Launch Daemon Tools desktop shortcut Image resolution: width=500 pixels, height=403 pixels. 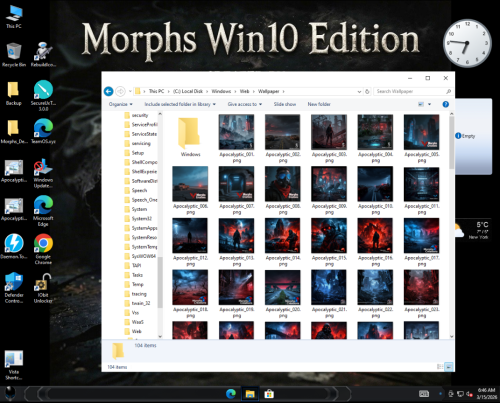14,247
